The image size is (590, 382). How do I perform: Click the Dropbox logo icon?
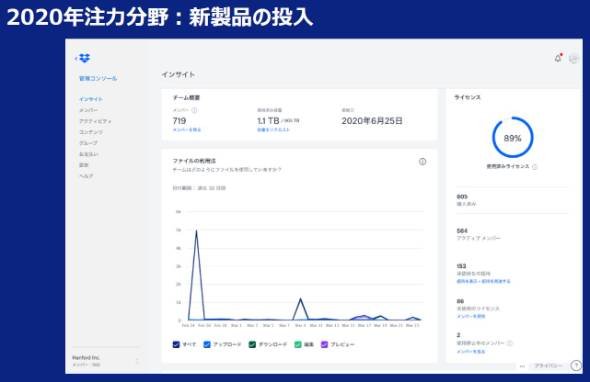(x=85, y=58)
